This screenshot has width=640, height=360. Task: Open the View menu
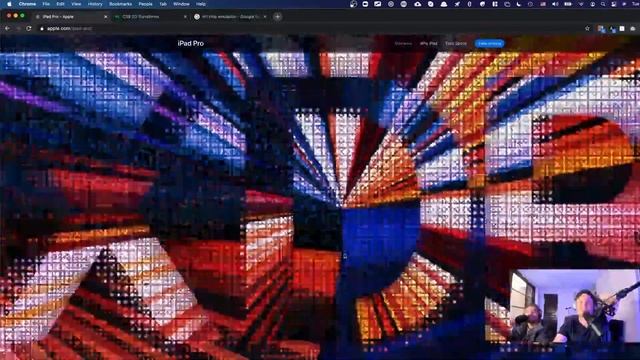click(76, 4)
